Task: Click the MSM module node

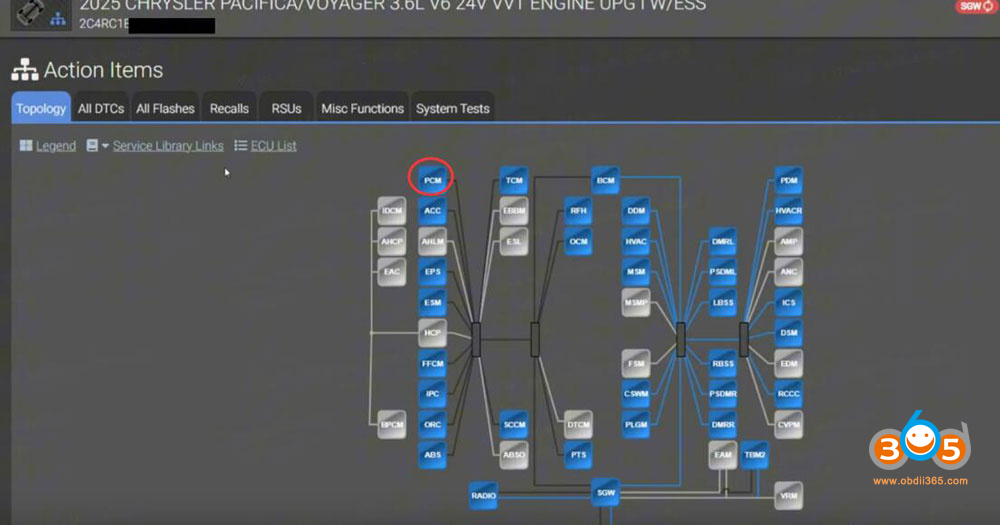Action: tap(636, 272)
